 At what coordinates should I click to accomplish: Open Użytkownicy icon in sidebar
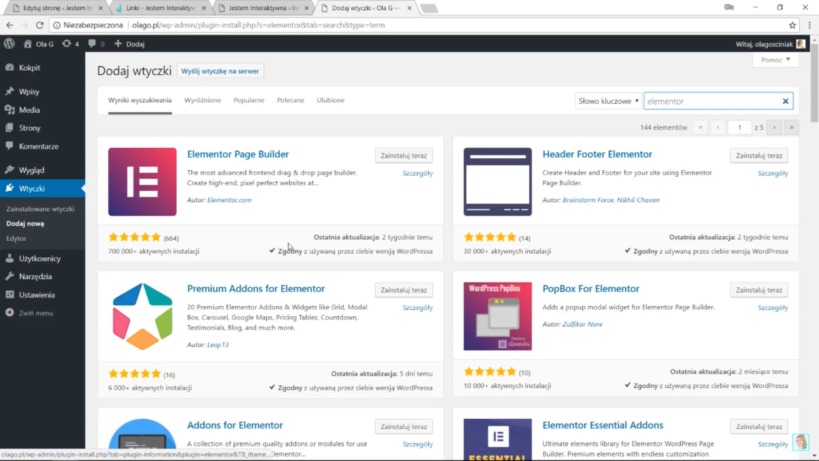coord(9,258)
